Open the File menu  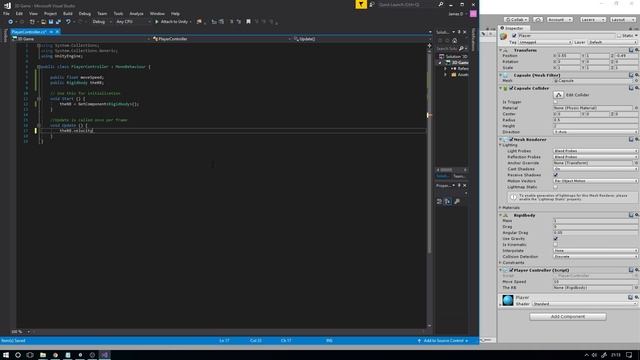tap(6, 13)
